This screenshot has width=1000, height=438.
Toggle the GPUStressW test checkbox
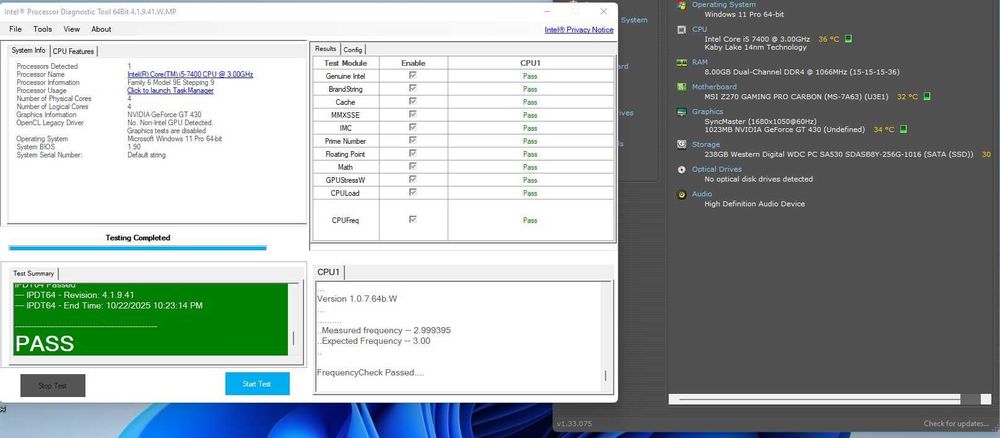click(413, 180)
